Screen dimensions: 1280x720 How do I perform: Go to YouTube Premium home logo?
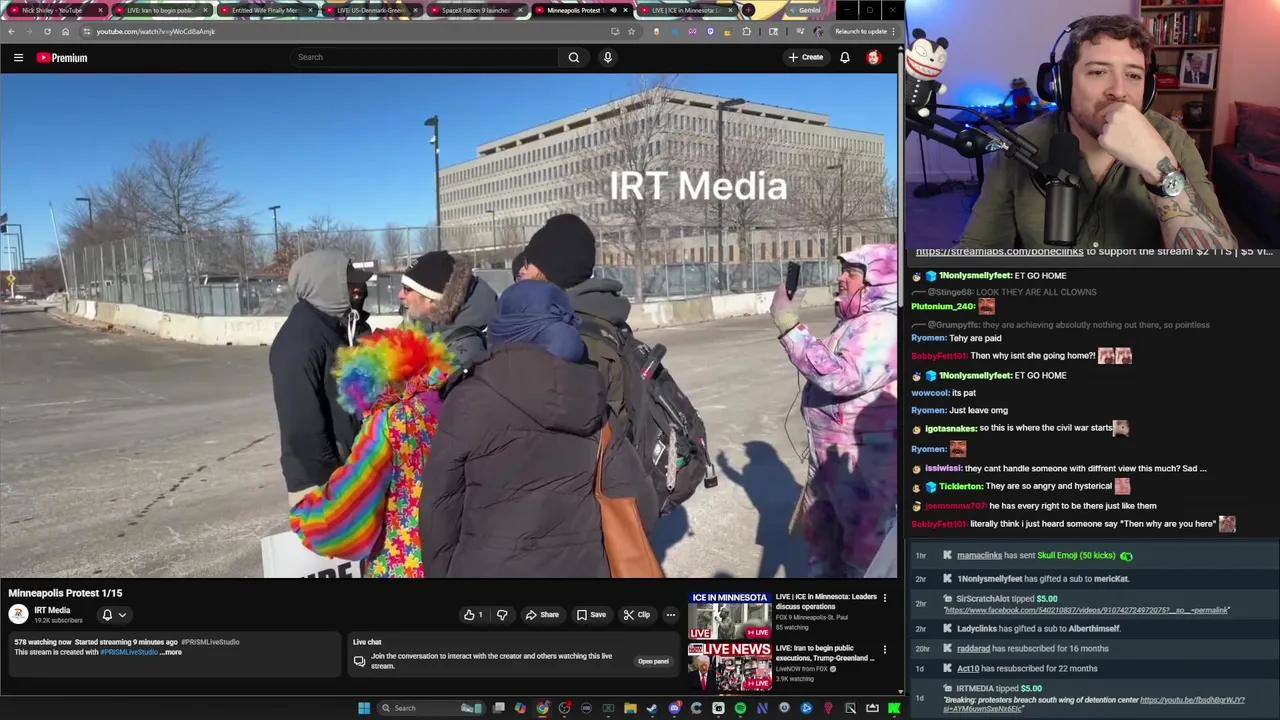(x=62, y=58)
